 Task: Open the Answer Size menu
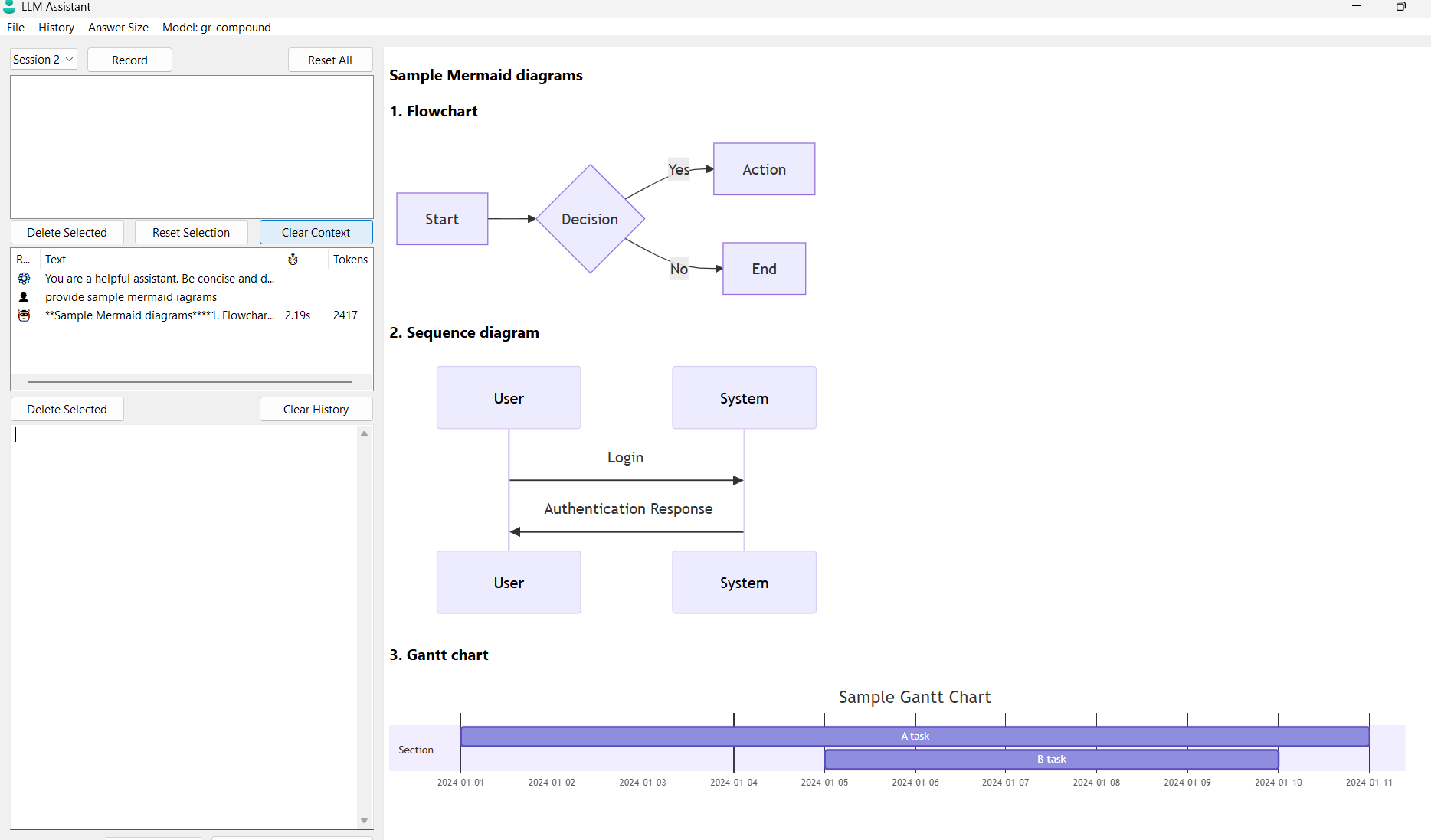pos(118,28)
